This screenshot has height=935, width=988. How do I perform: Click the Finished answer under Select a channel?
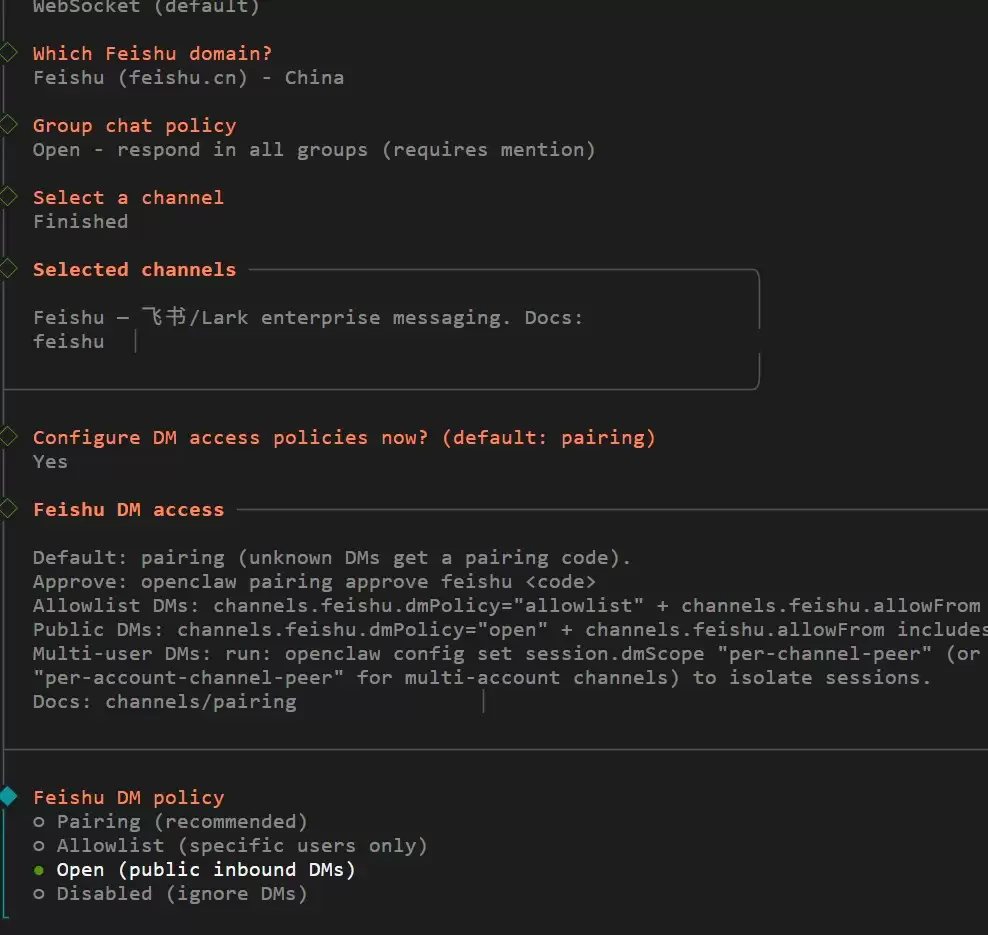[81, 222]
